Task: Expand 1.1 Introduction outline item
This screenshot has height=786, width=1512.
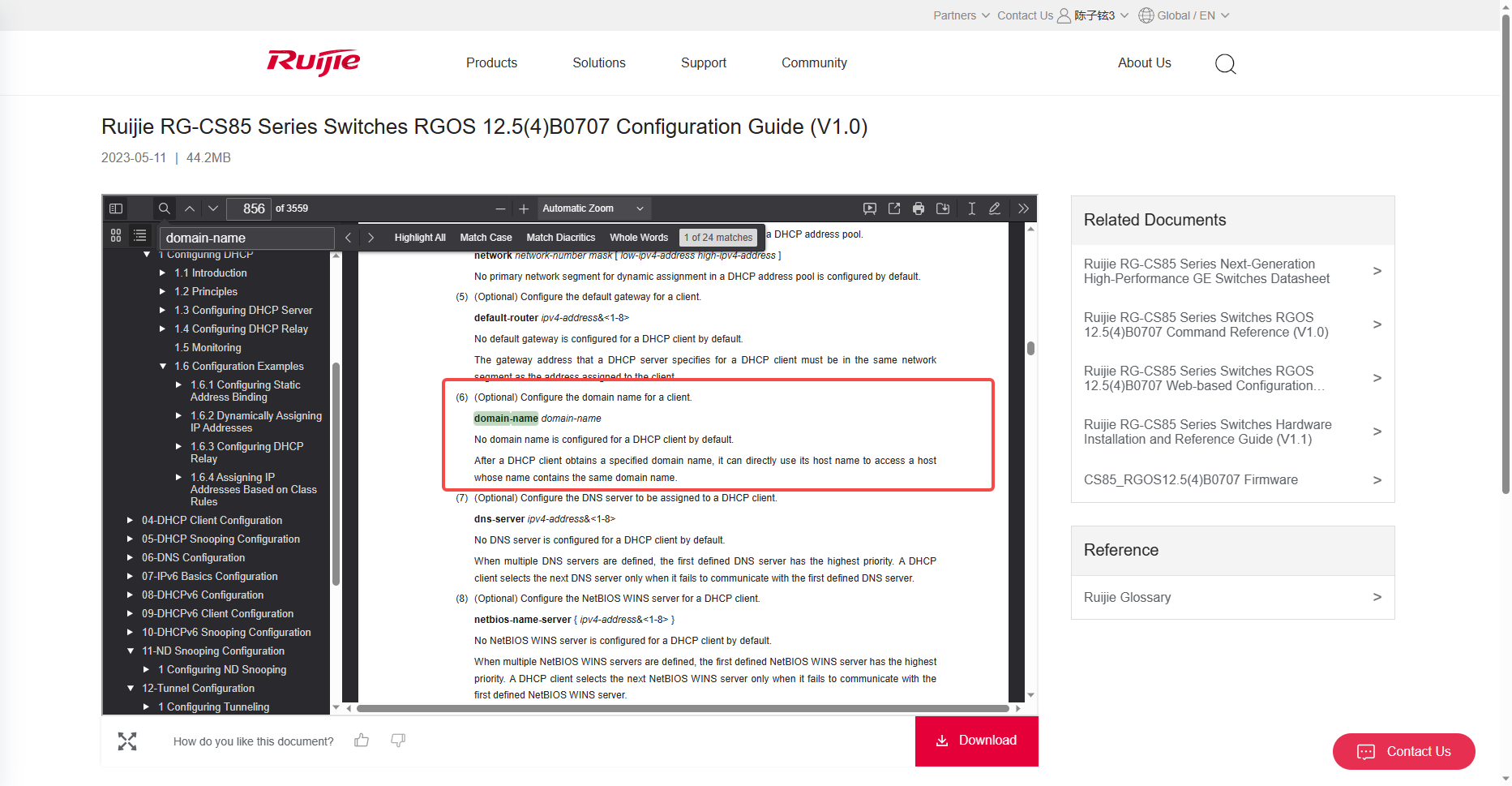Action: pos(162,273)
